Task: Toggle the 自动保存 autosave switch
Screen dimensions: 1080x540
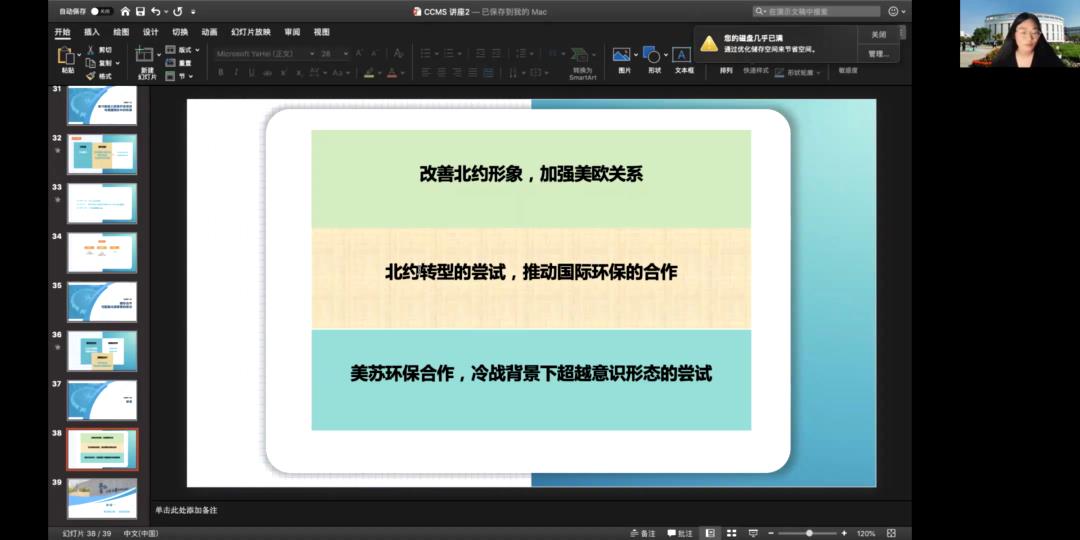Action: pyautogui.click(x=101, y=11)
